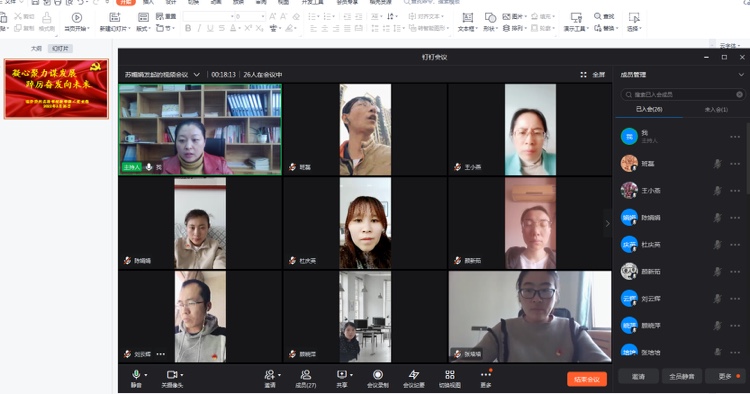Click the WPS text box tool
This screenshot has width=750, height=394.
coord(467,22)
